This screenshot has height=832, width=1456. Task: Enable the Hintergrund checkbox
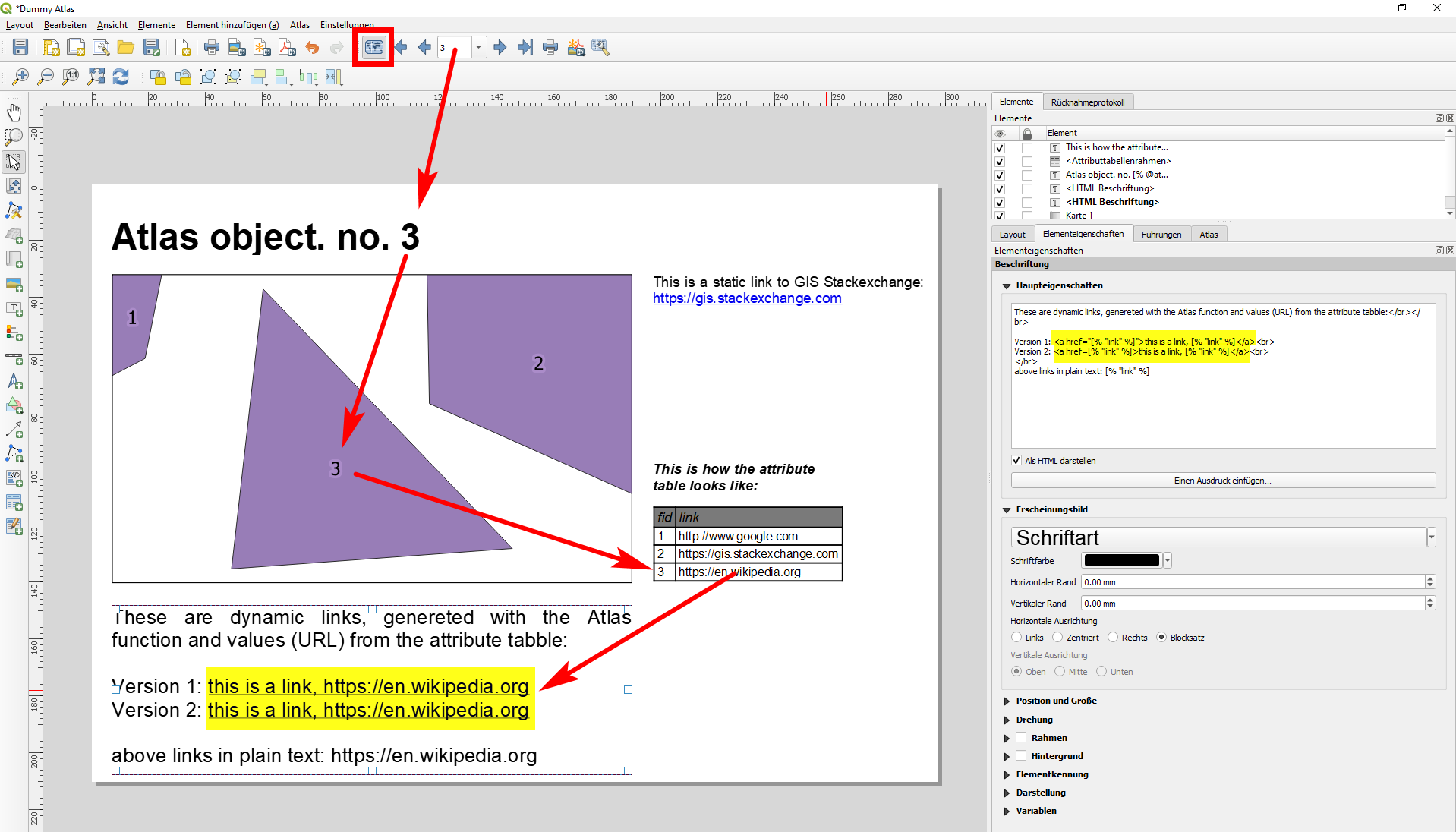point(1021,756)
